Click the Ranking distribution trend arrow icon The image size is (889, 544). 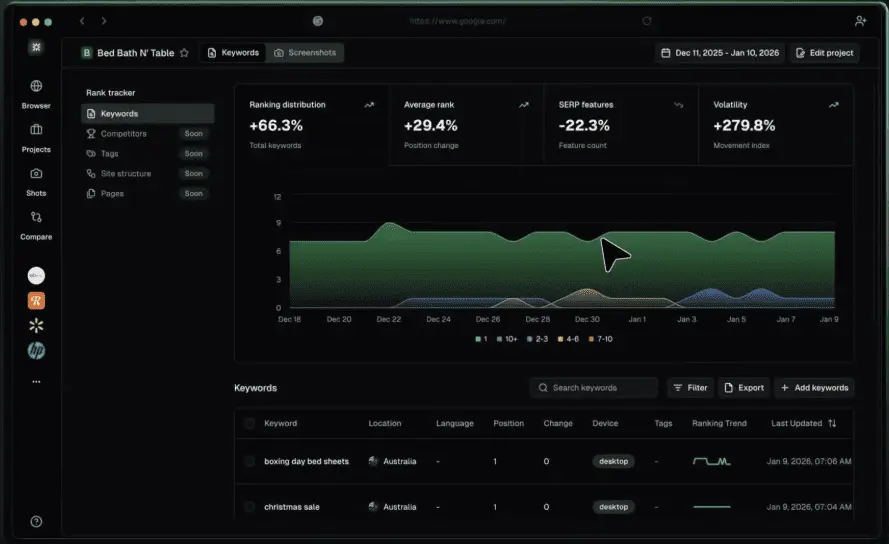click(x=369, y=105)
